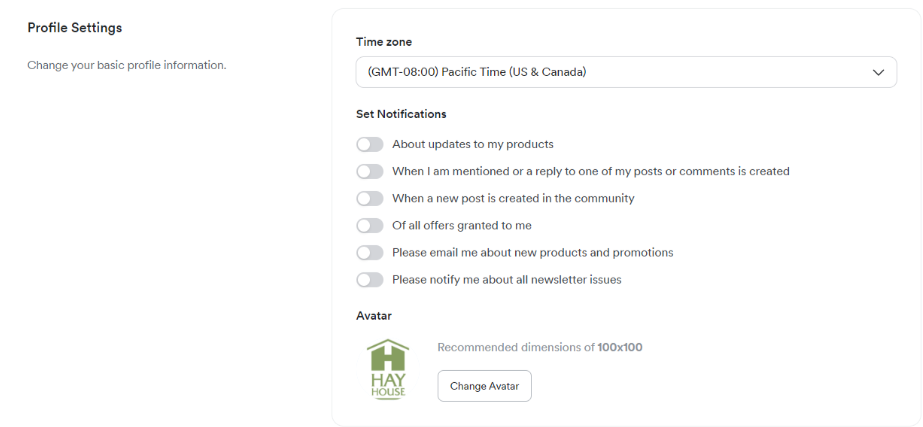Viewport: 923px width, 427px height.
Task: Click the 'About updates to my products' label
Action: (472, 144)
